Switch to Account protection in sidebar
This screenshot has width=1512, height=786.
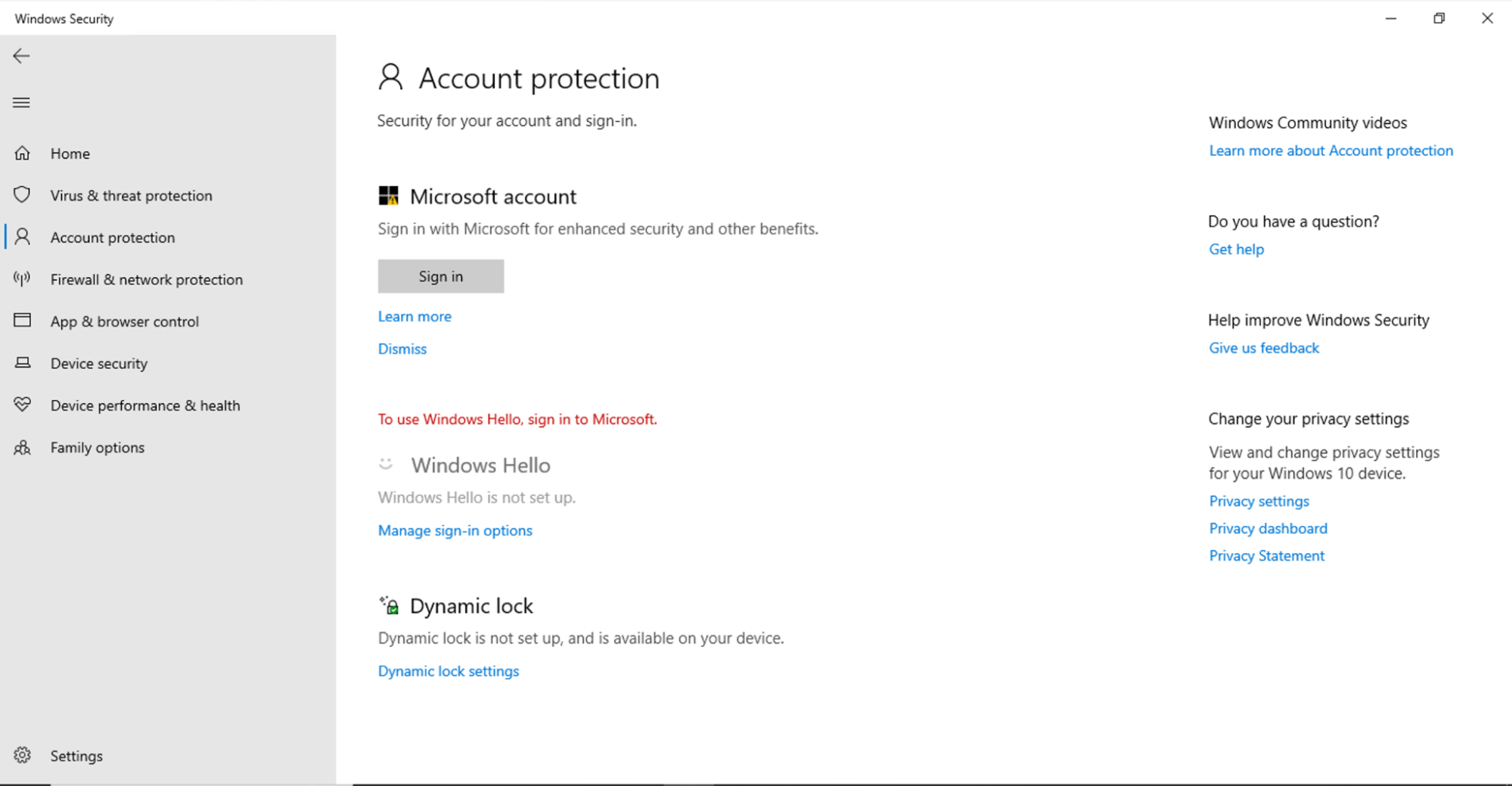click(112, 237)
